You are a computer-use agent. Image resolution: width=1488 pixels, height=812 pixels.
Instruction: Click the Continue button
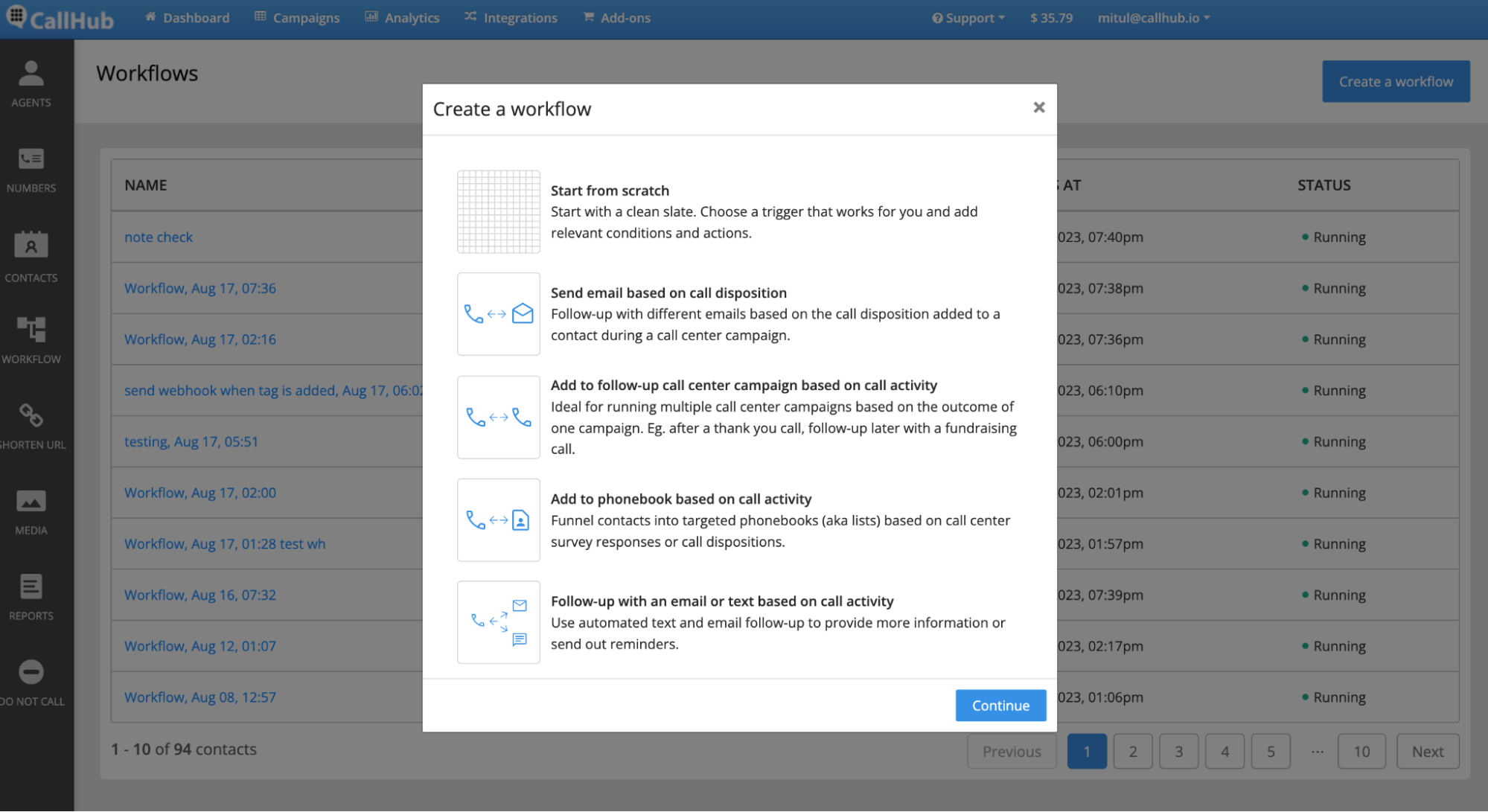[1000, 706]
